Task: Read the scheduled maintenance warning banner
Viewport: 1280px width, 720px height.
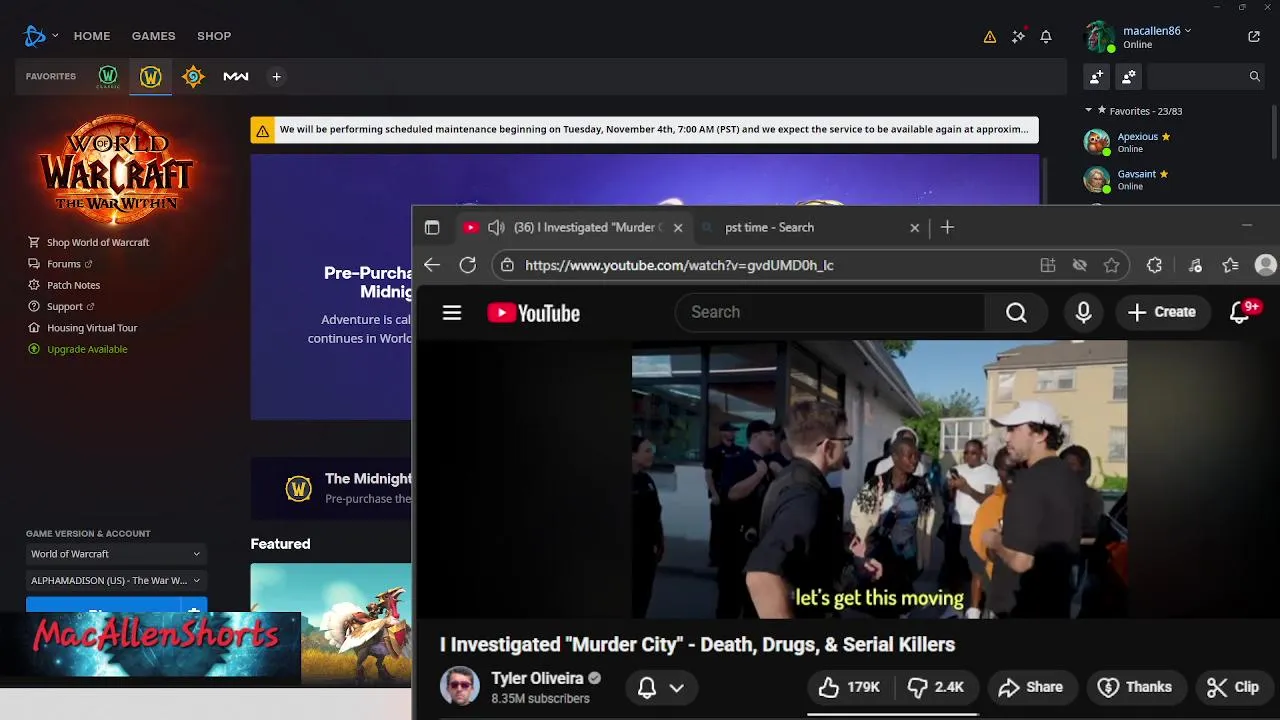Action: point(645,130)
